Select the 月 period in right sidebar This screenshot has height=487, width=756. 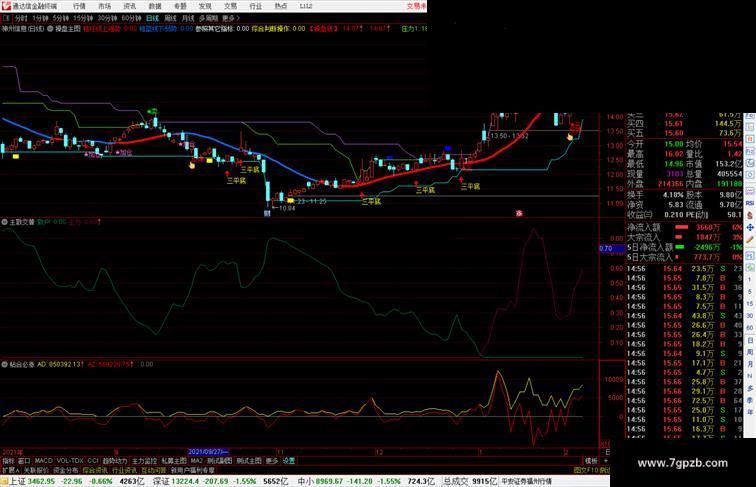pyautogui.click(x=750, y=365)
